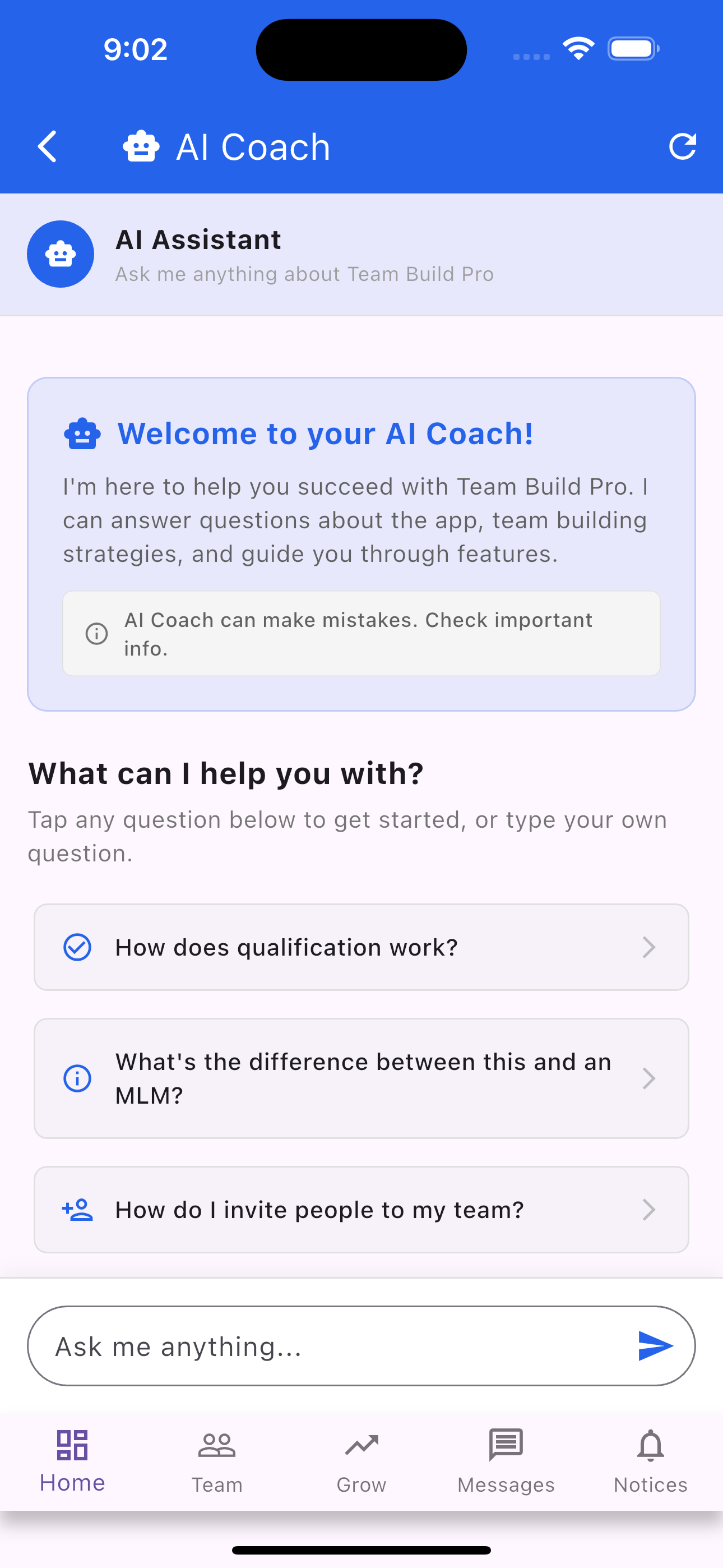Select 'How do I invite people to my team?'
The height and width of the screenshot is (1568, 723).
coord(361,1210)
